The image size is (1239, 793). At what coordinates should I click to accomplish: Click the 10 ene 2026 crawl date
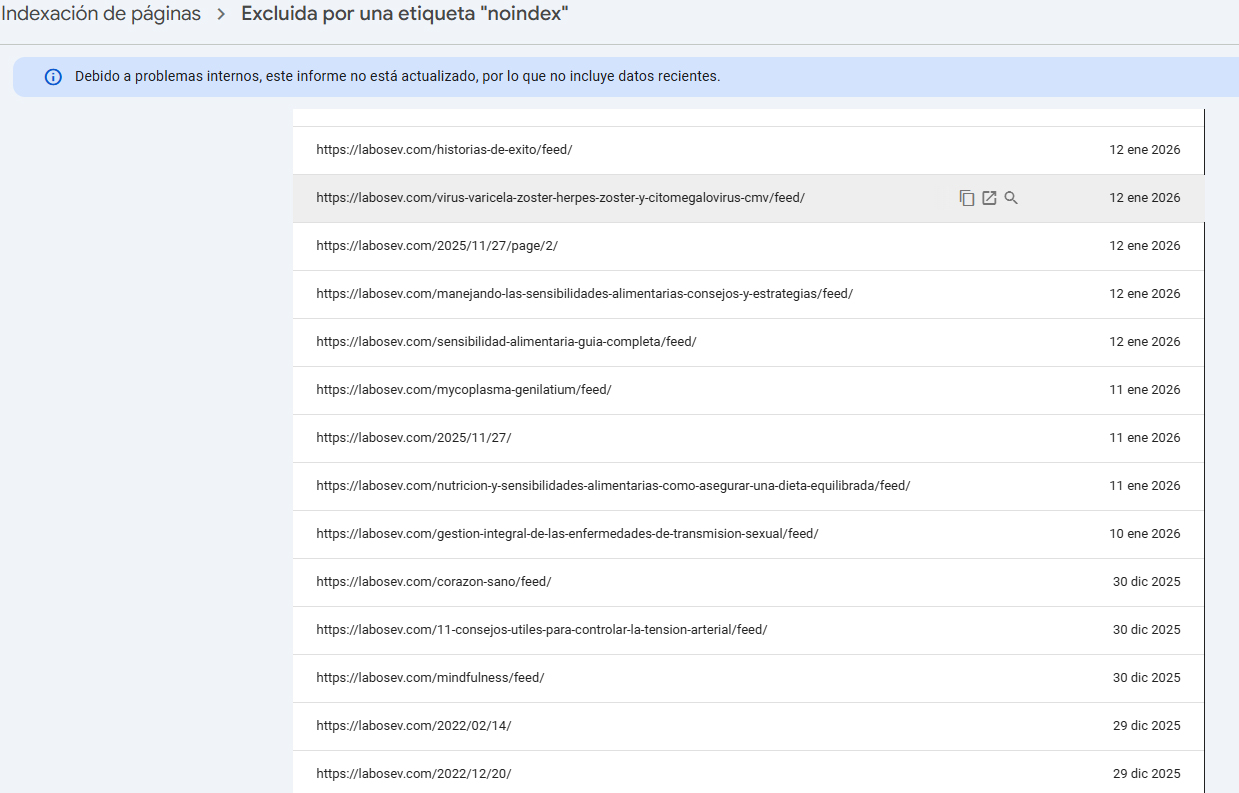click(1144, 534)
